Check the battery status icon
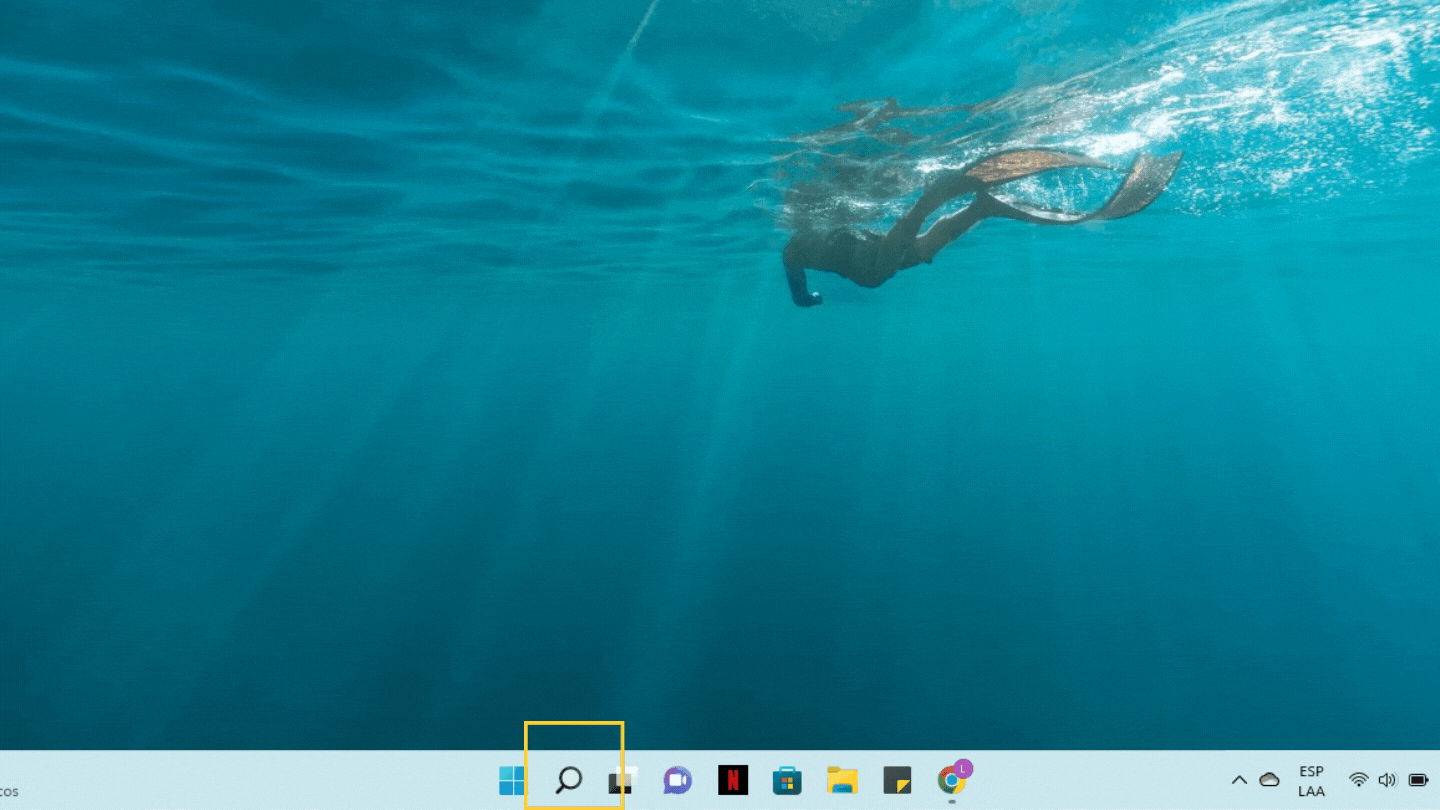The height and width of the screenshot is (810, 1440). (x=1418, y=780)
